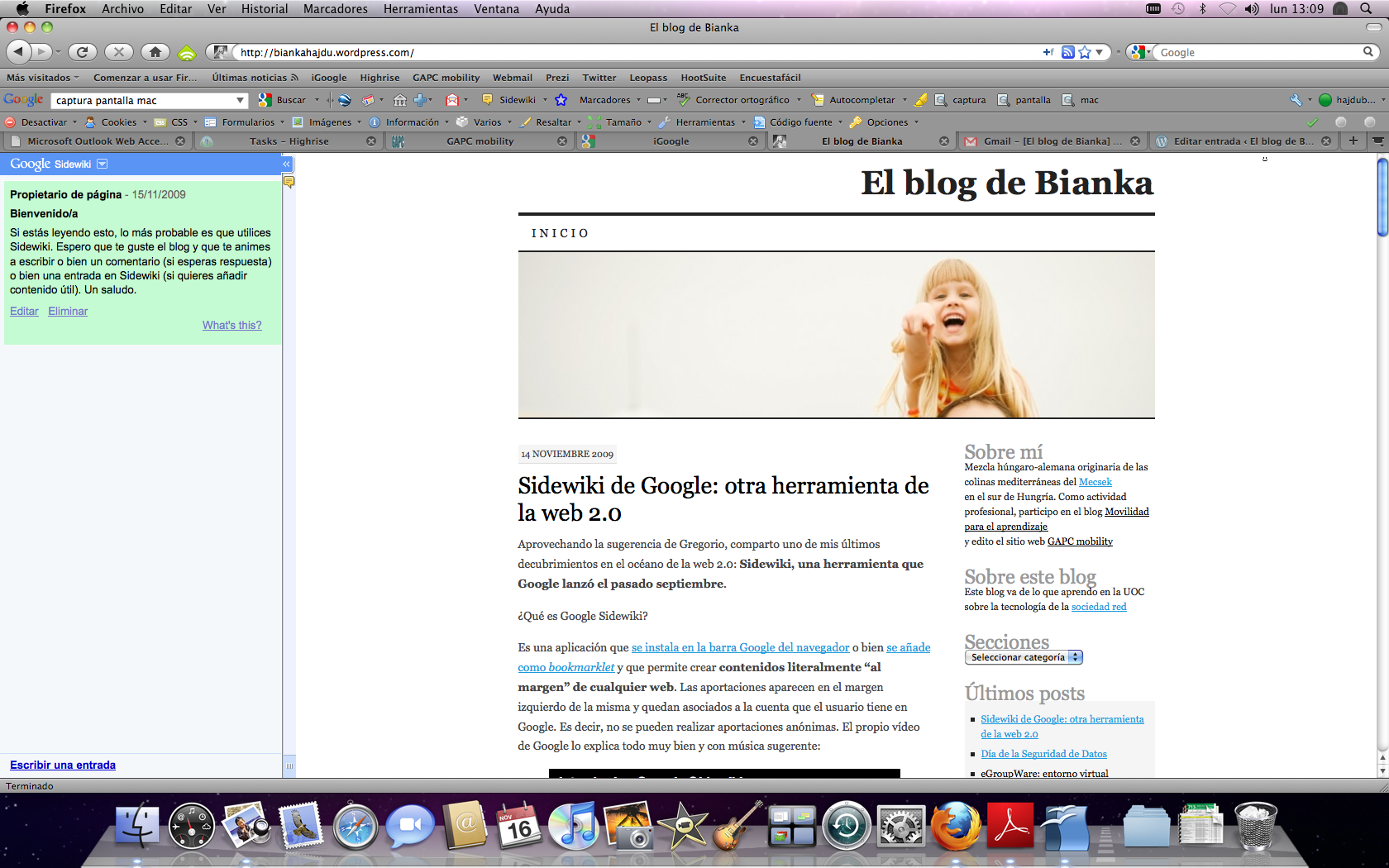Screen dimensions: 1389x868
Task: Open the Mecsek link in Sobre mí
Action: click(x=1095, y=482)
